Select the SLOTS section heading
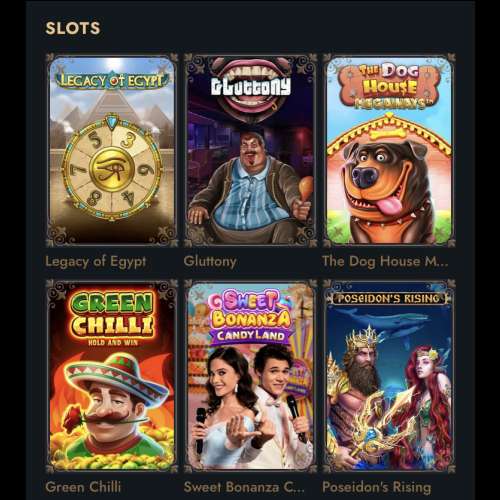 pyautogui.click(x=73, y=28)
